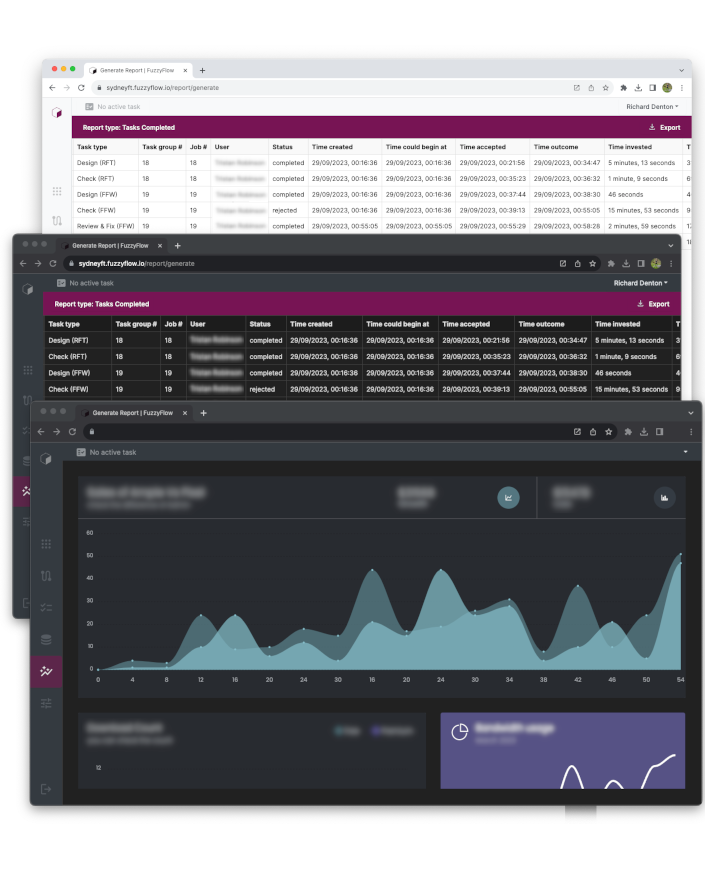Click the settings sliders icon in dashboard sidebar
The height and width of the screenshot is (870, 705).
coord(46,703)
